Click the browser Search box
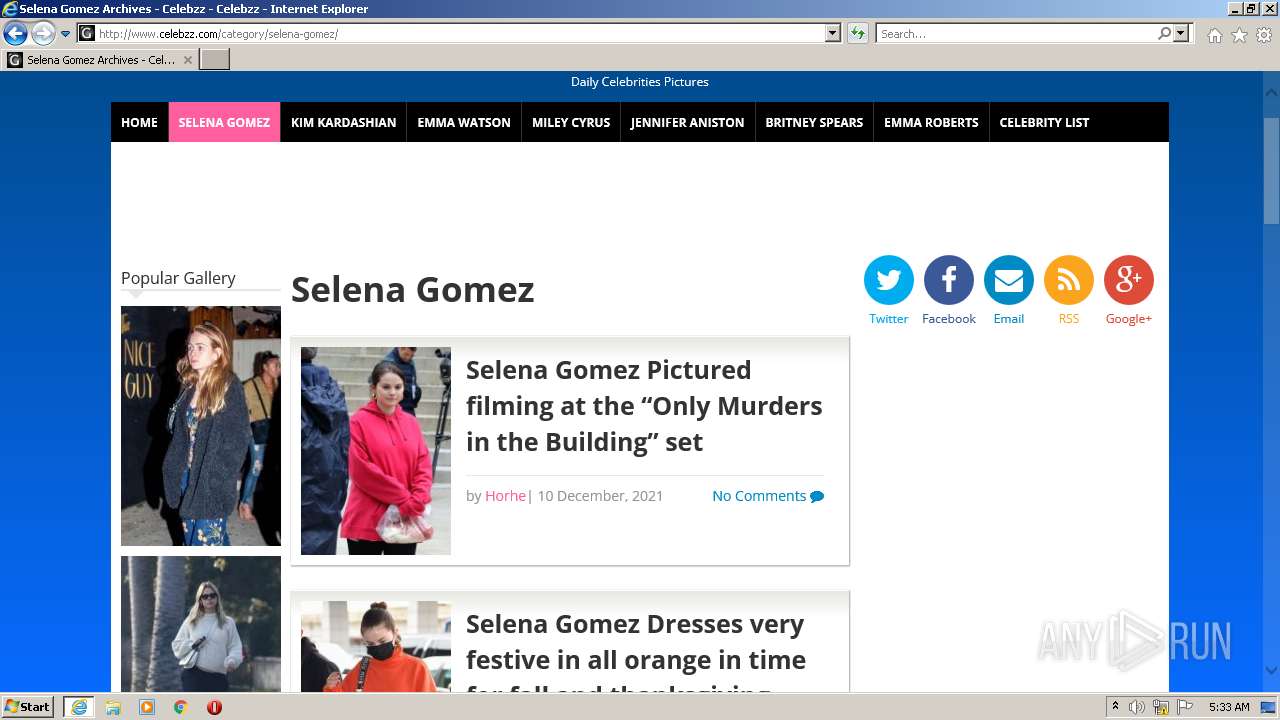This screenshot has height=720, width=1280. click(x=1016, y=33)
